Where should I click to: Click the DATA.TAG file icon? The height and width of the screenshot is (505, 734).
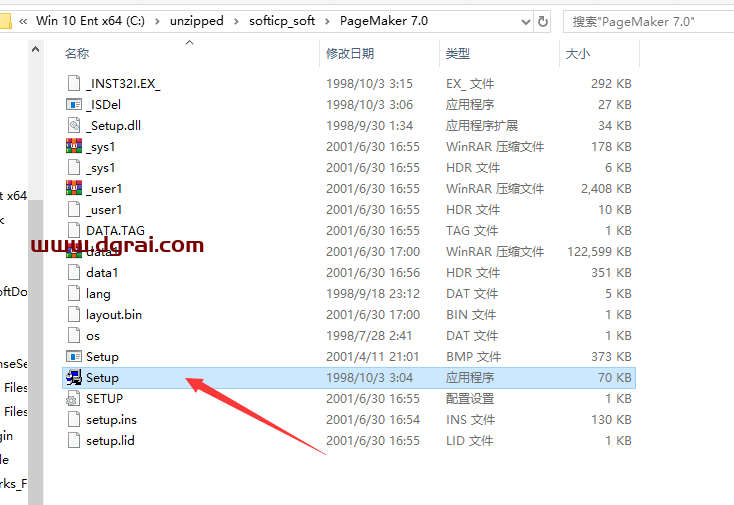pos(74,230)
